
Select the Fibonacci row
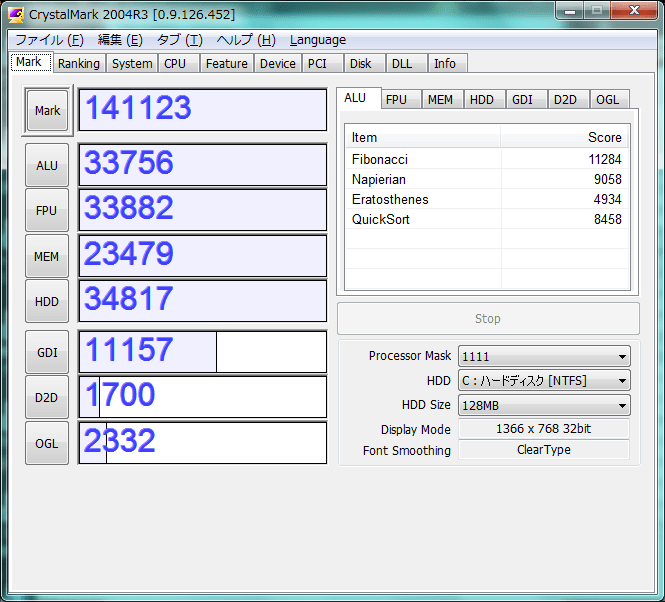pyautogui.click(x=487, y=159)
